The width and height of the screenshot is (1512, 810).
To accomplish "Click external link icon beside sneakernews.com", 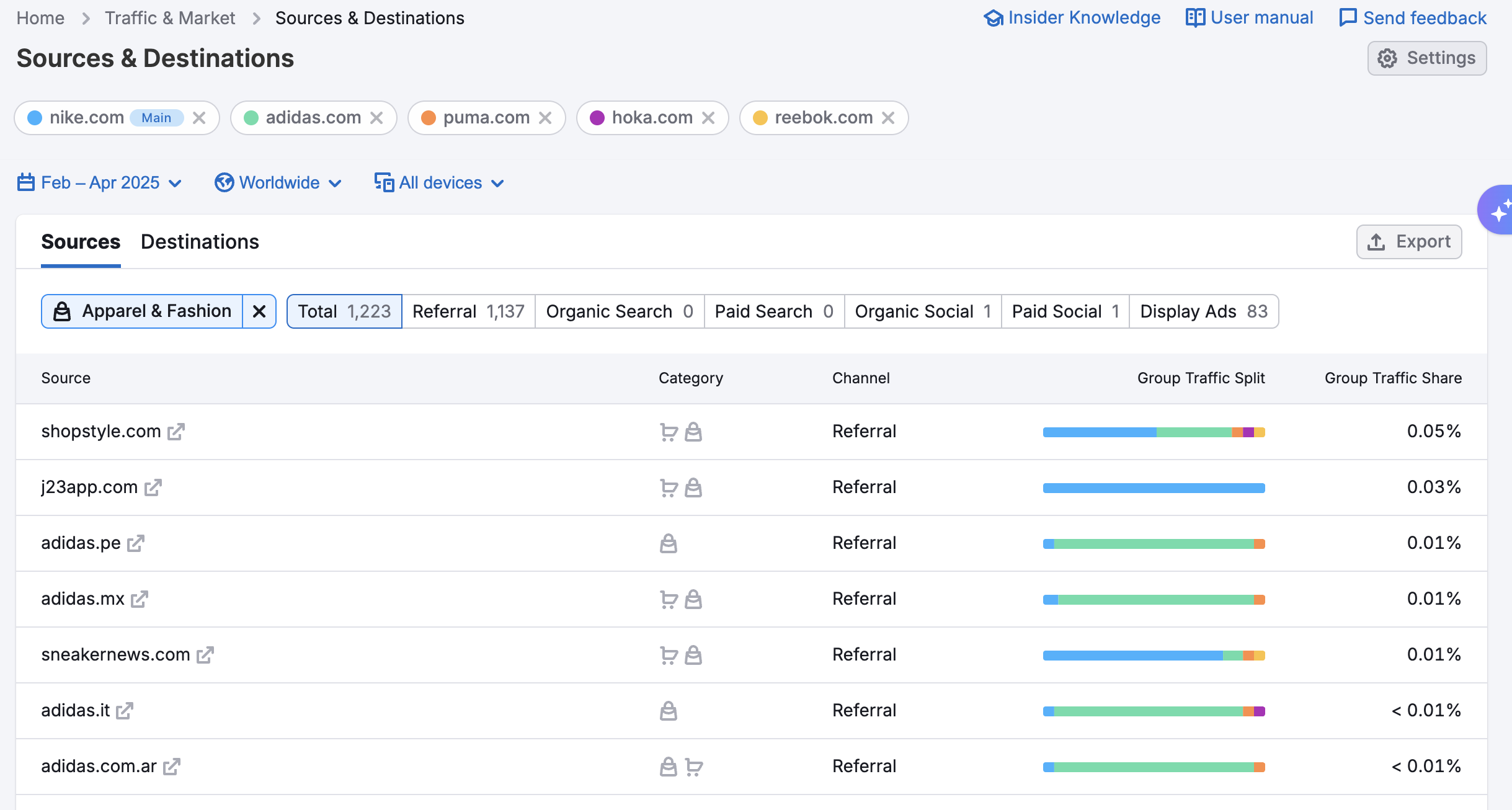I will click(x=205, y=655).
